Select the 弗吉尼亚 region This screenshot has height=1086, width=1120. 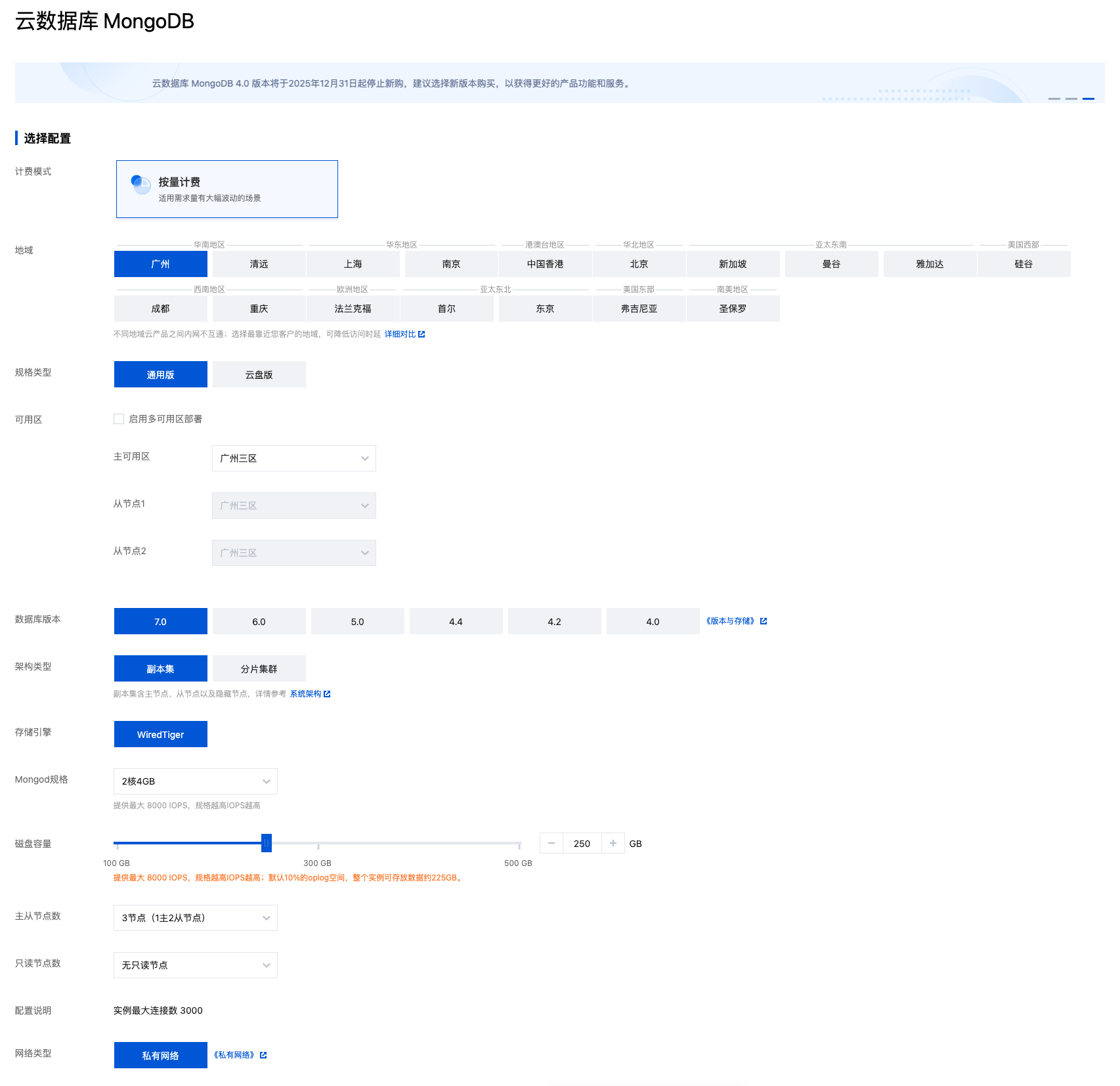(x=639, y=309)
